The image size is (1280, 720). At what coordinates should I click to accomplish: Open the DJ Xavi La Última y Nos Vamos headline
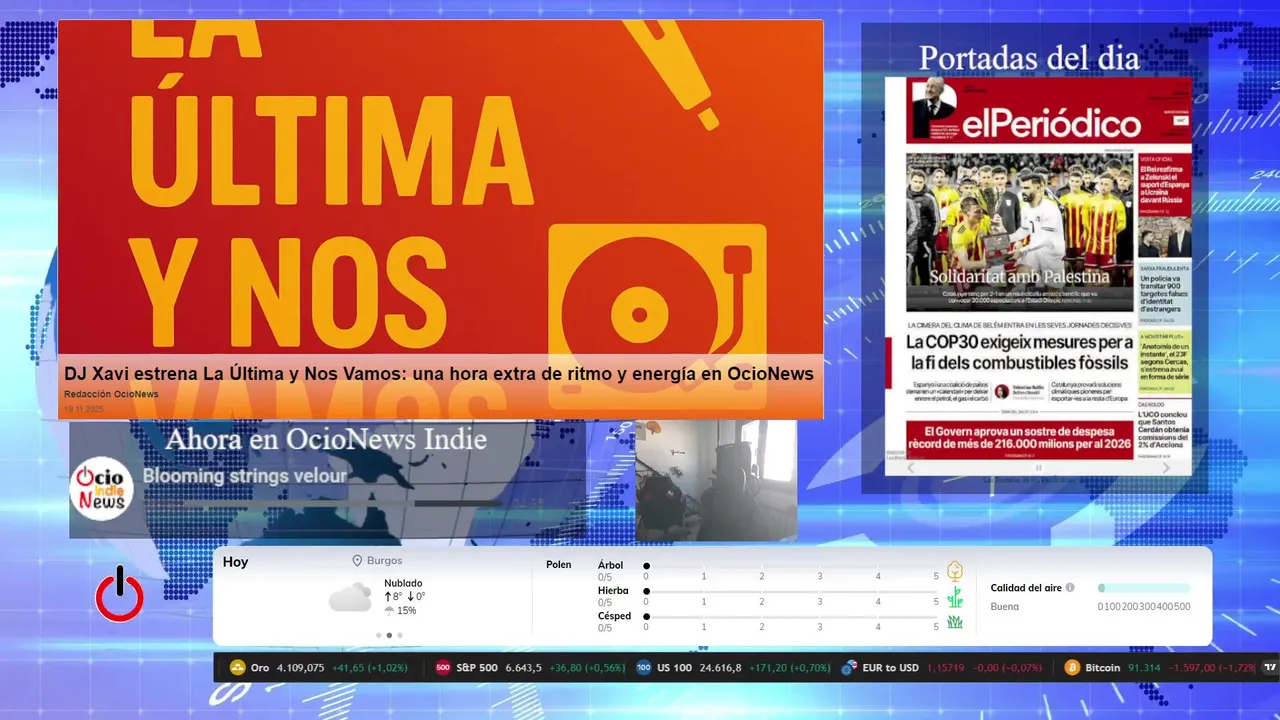439,373
